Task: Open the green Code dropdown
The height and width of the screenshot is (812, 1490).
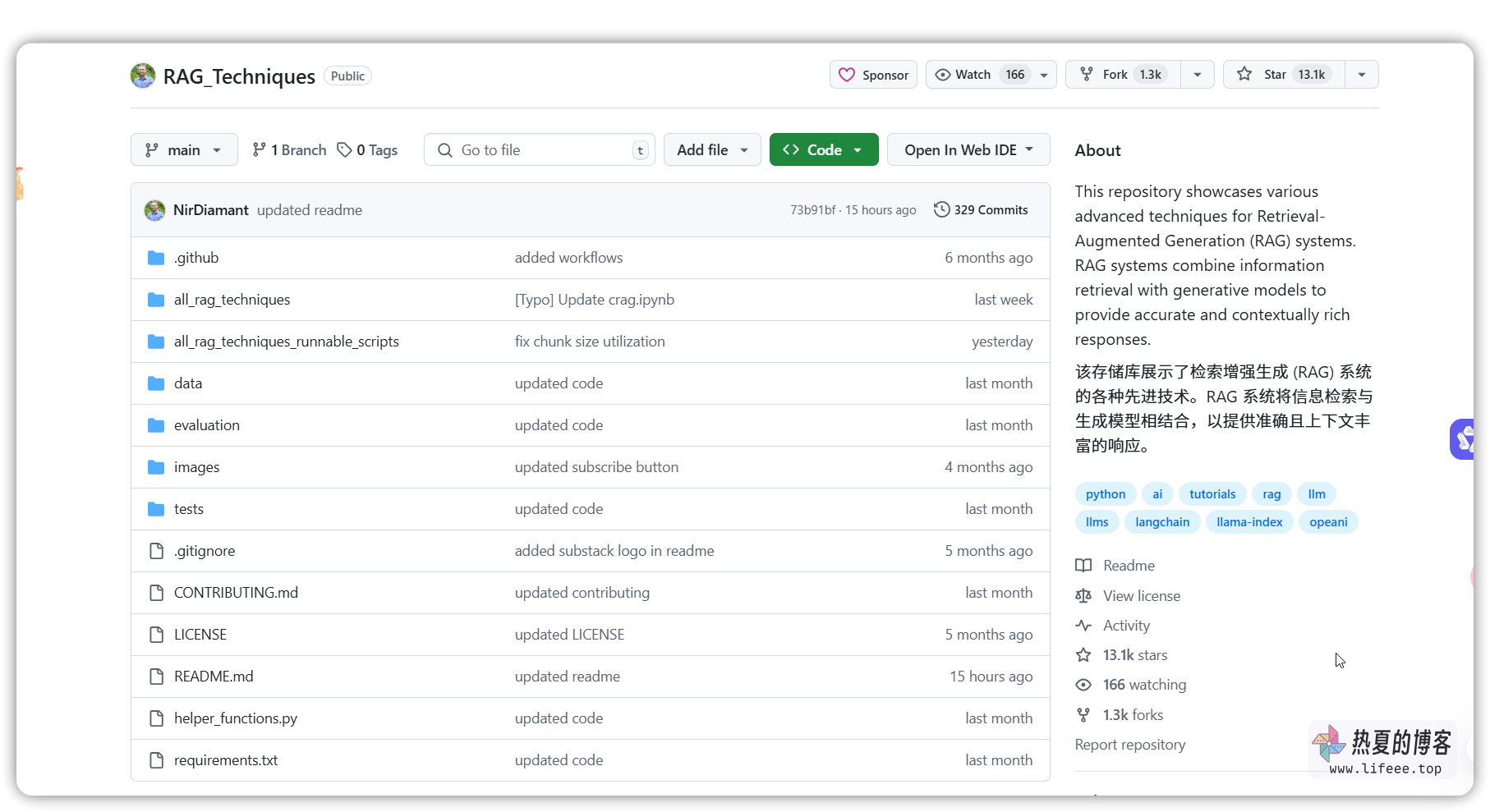Action: pos(823,149)
